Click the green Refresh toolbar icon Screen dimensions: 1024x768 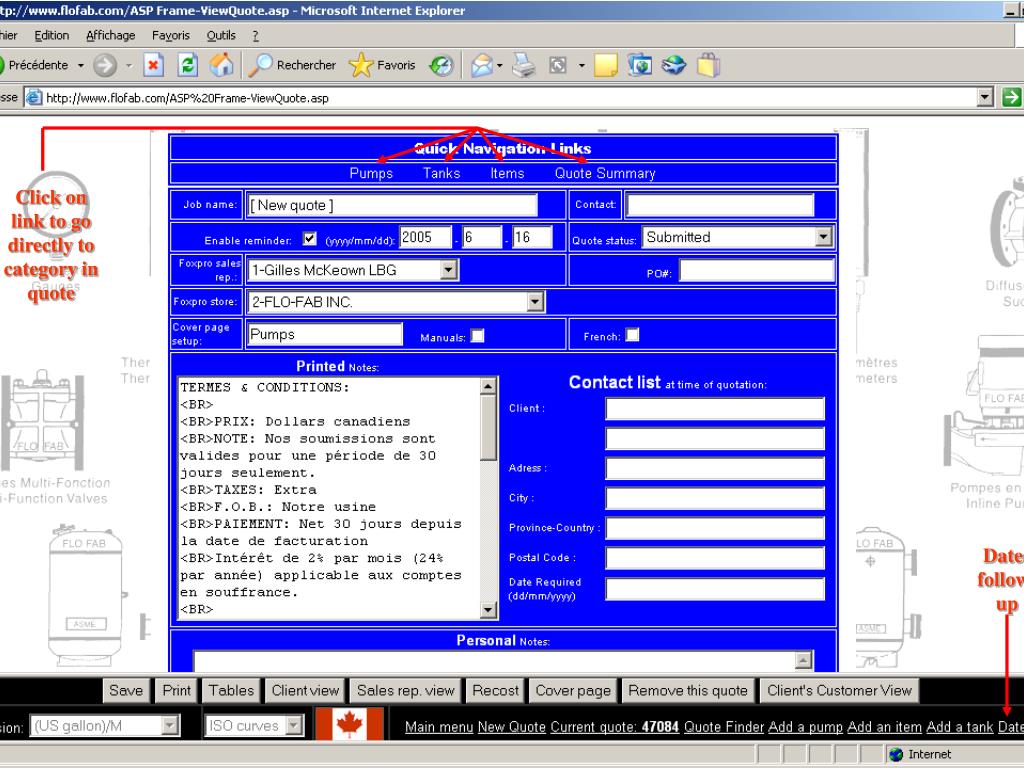click(x=188, y=65)
